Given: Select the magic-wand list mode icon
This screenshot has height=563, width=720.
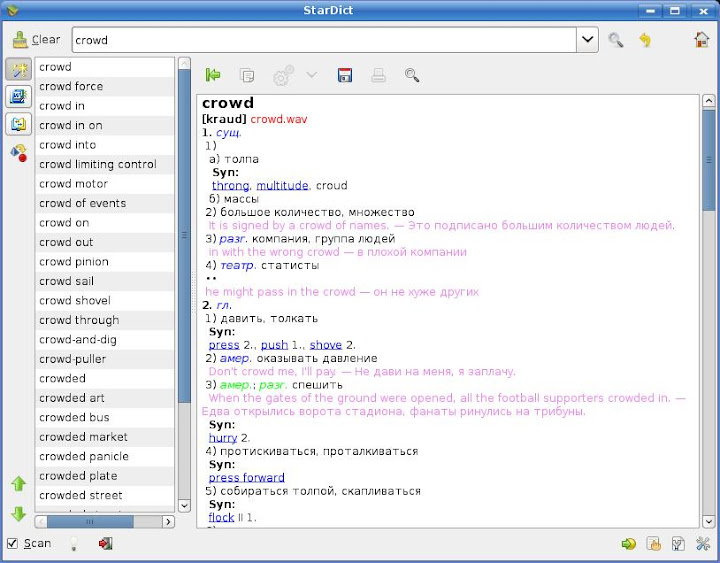Looking at the screenshot, I should point(19,70).
